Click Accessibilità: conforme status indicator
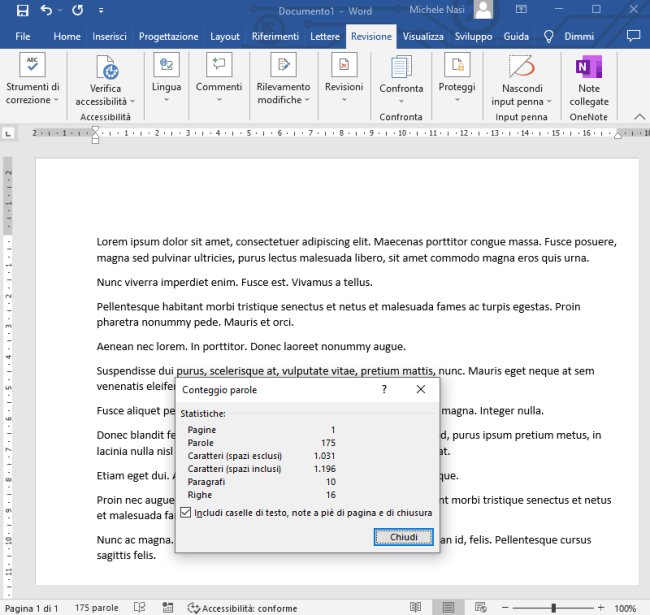650x615 pixels. coord(242,608)
